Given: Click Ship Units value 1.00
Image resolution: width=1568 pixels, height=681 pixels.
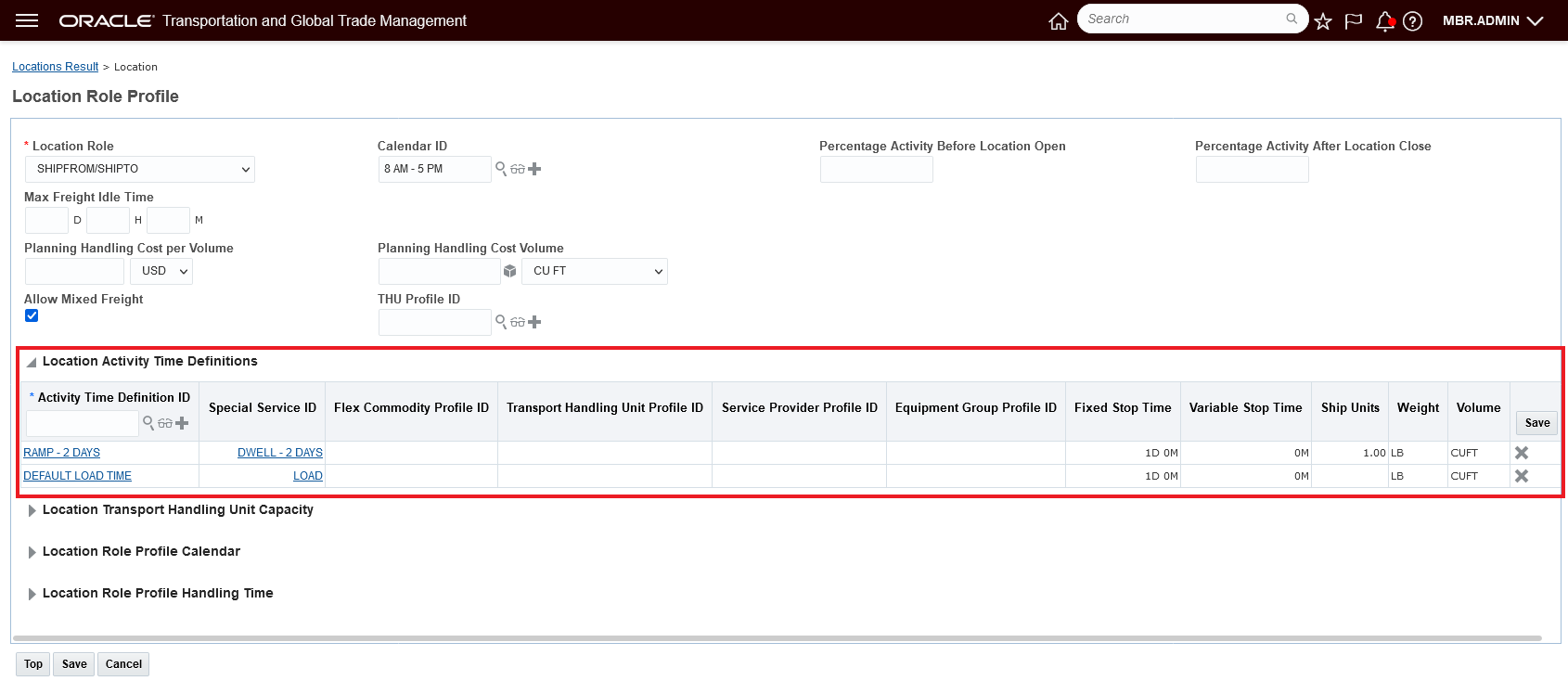Looking at the screenshot, I should tap(1374, 453).
